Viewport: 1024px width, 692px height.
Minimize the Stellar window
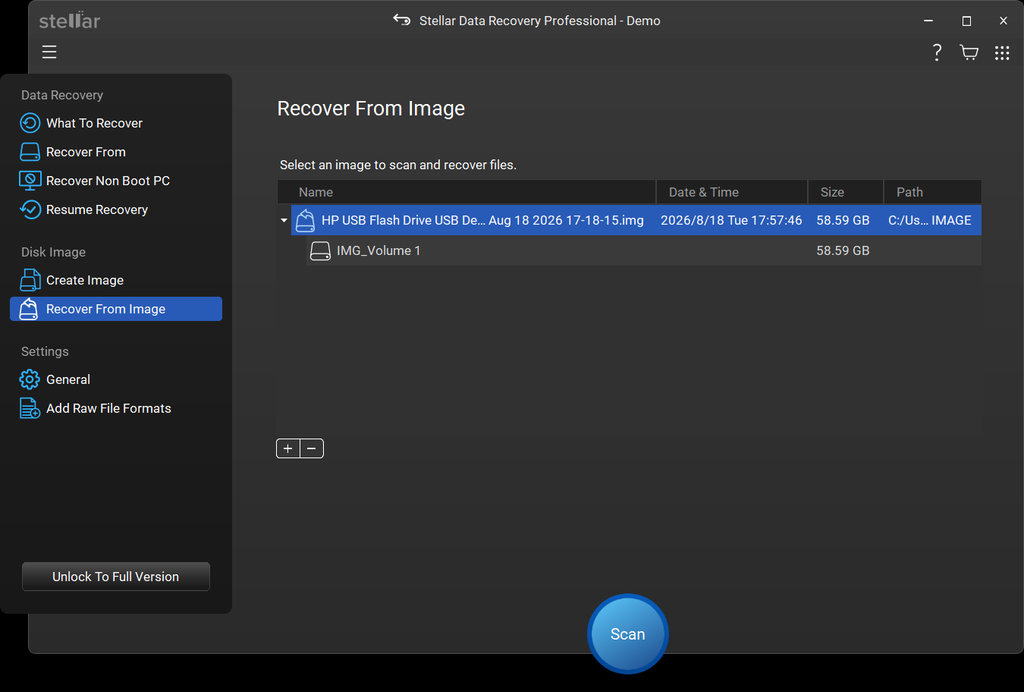(x=928, y=21)
